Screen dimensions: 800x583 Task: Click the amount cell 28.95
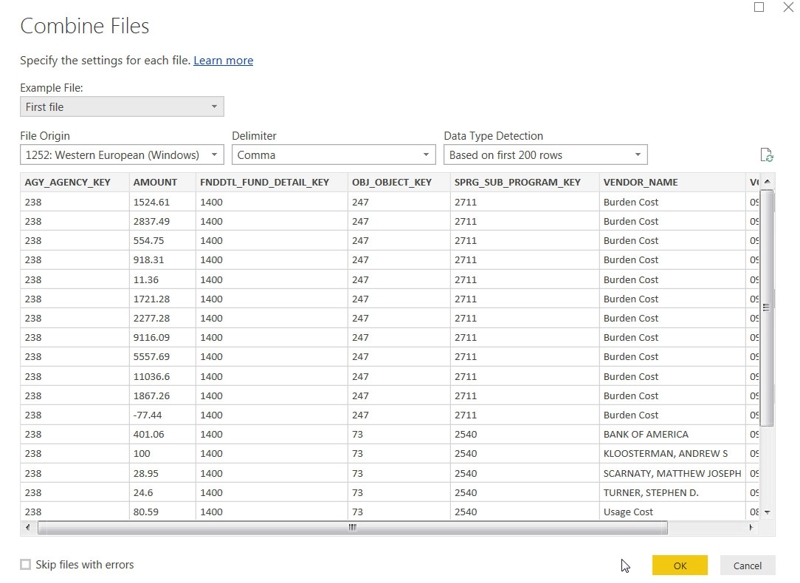(x=162, y=473)
